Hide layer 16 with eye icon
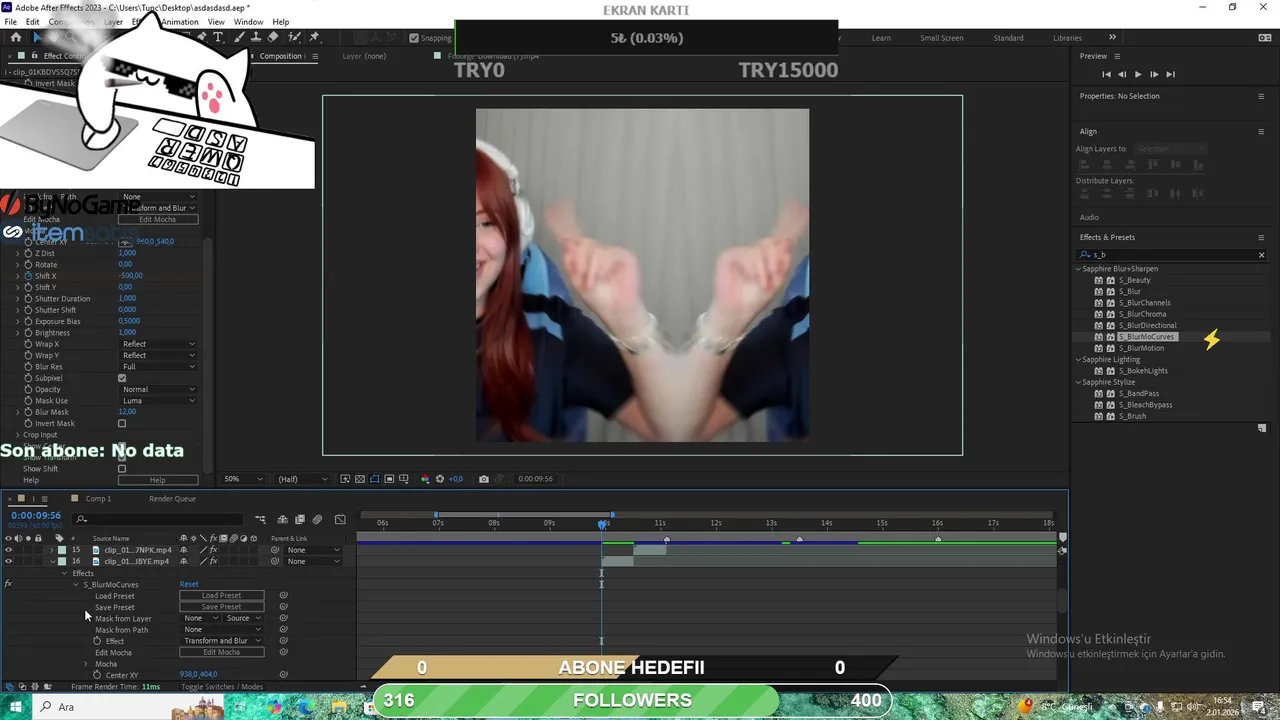Image resolution: width=1280 pixels, height=720 pixels. click(x=8, y=561)
